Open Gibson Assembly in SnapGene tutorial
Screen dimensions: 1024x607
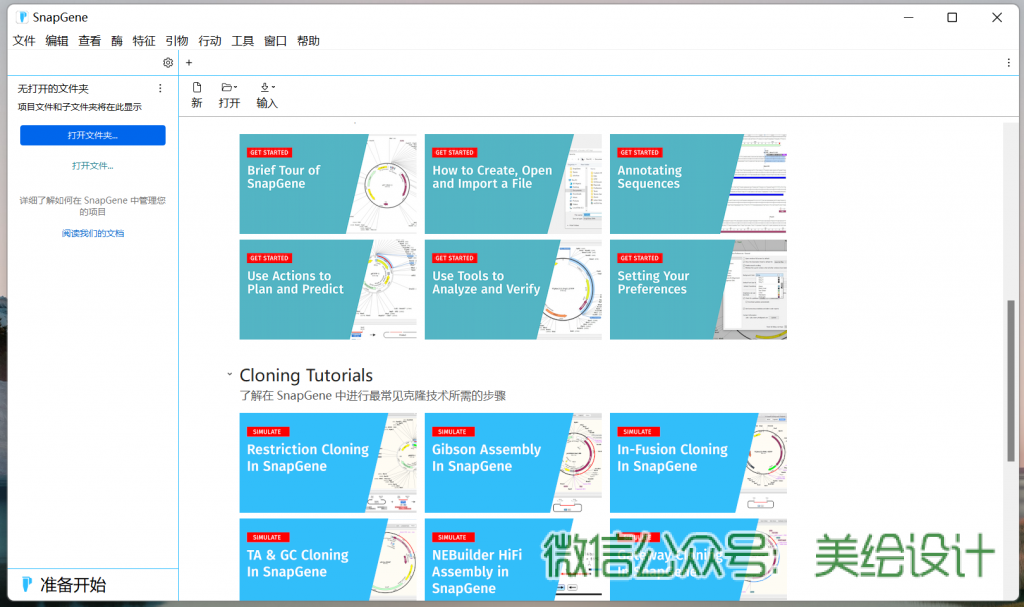tap(512, 462)
